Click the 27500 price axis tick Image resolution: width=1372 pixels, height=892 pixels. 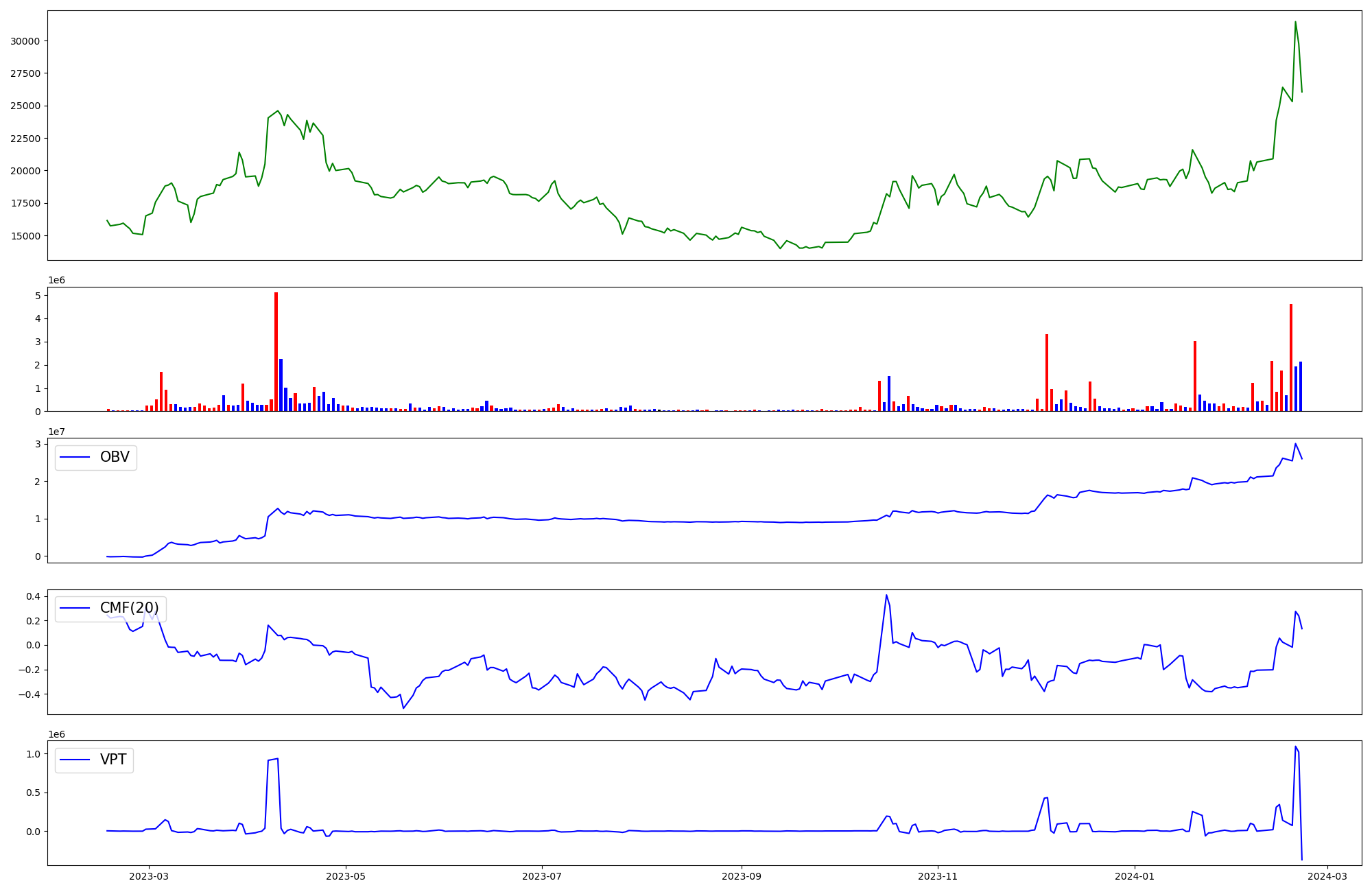25,73
